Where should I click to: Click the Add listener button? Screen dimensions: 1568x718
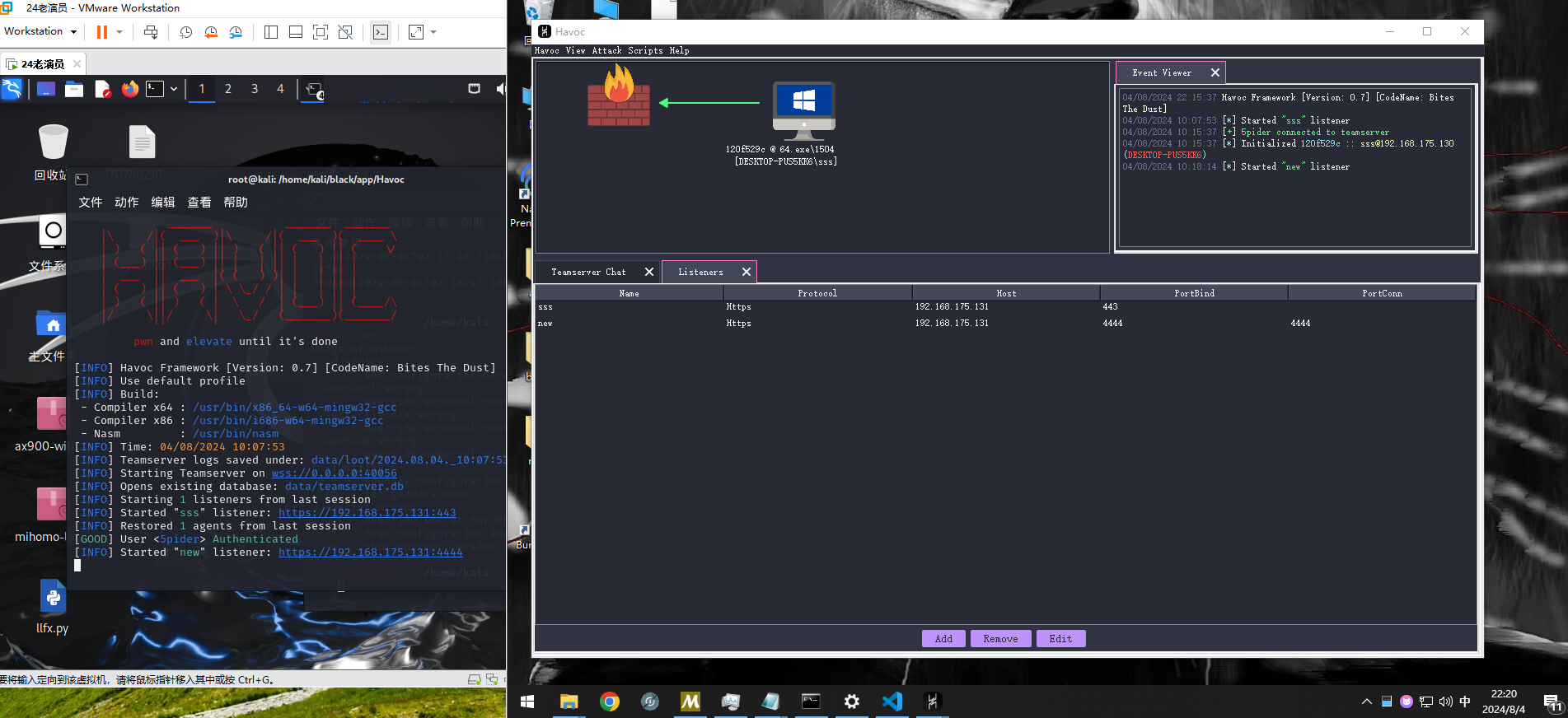coord(943,639)
